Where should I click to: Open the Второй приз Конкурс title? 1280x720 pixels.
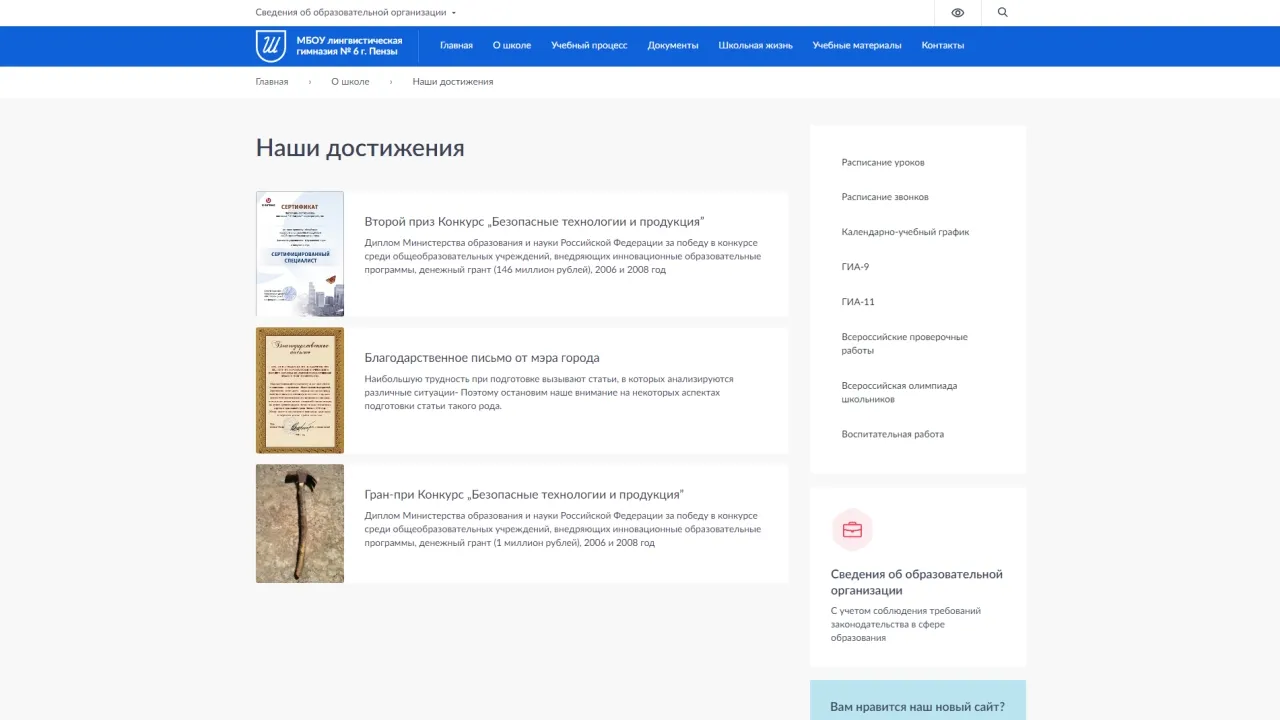tap(534, 222)
